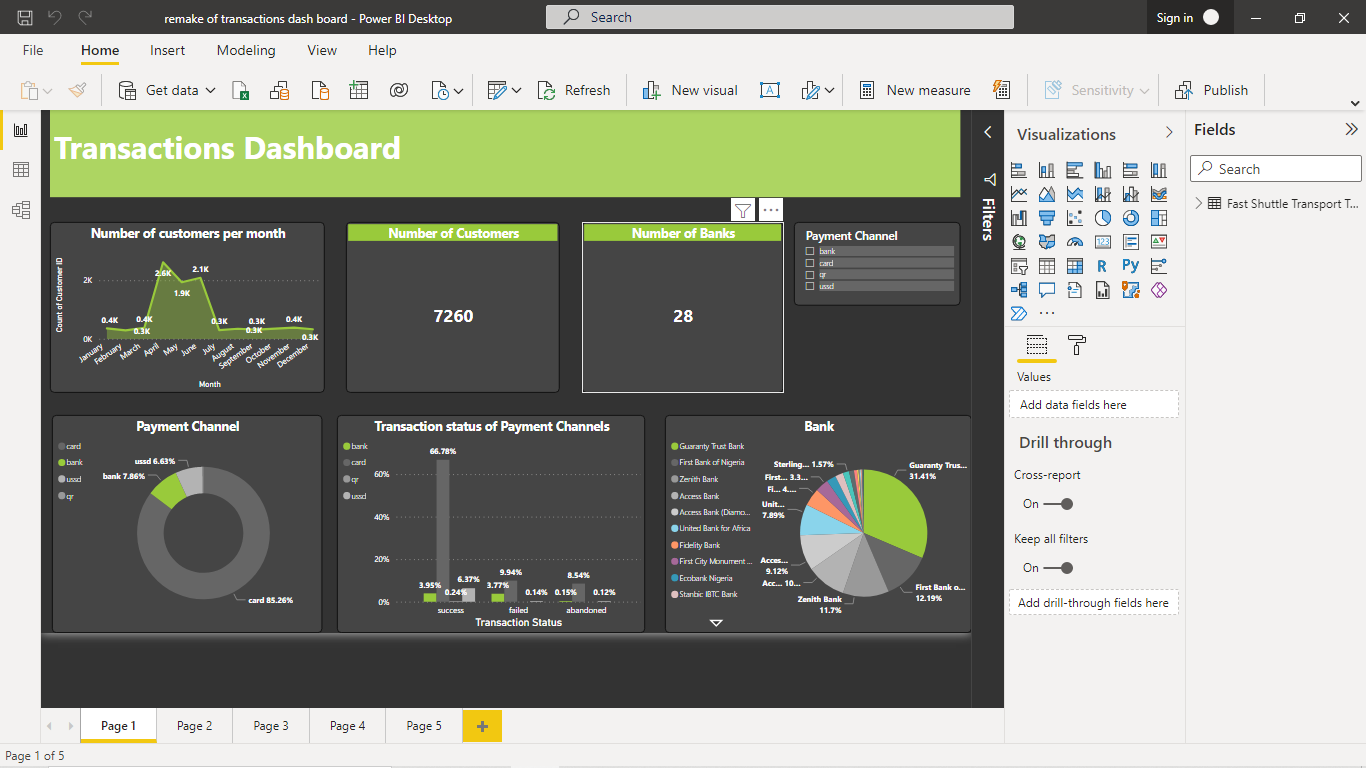Viewport: 1366px width, 768px height.
Task: Open the Get data dropdown
Action: pos(212,90)
